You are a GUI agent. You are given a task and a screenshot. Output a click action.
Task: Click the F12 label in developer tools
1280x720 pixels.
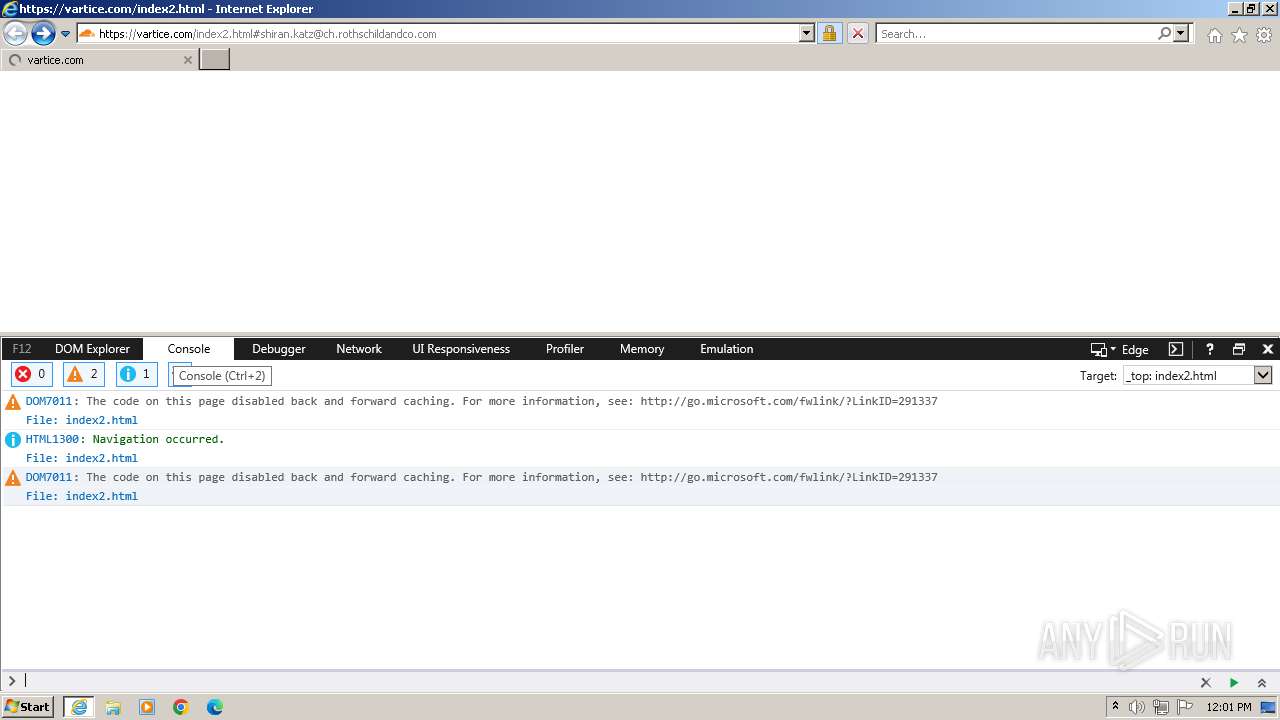pos(22,349)
